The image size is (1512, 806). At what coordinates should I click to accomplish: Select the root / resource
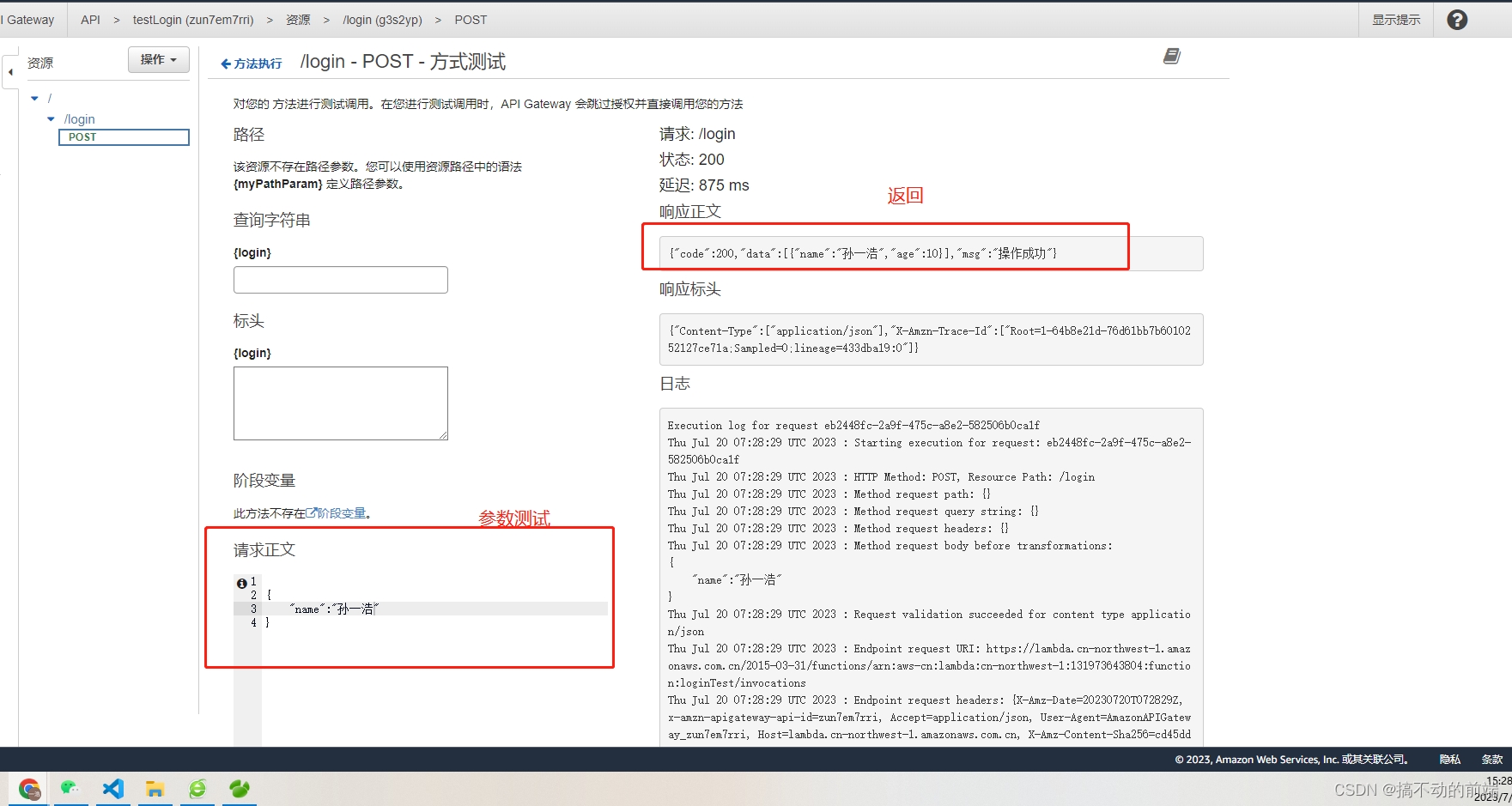(50, 99)
